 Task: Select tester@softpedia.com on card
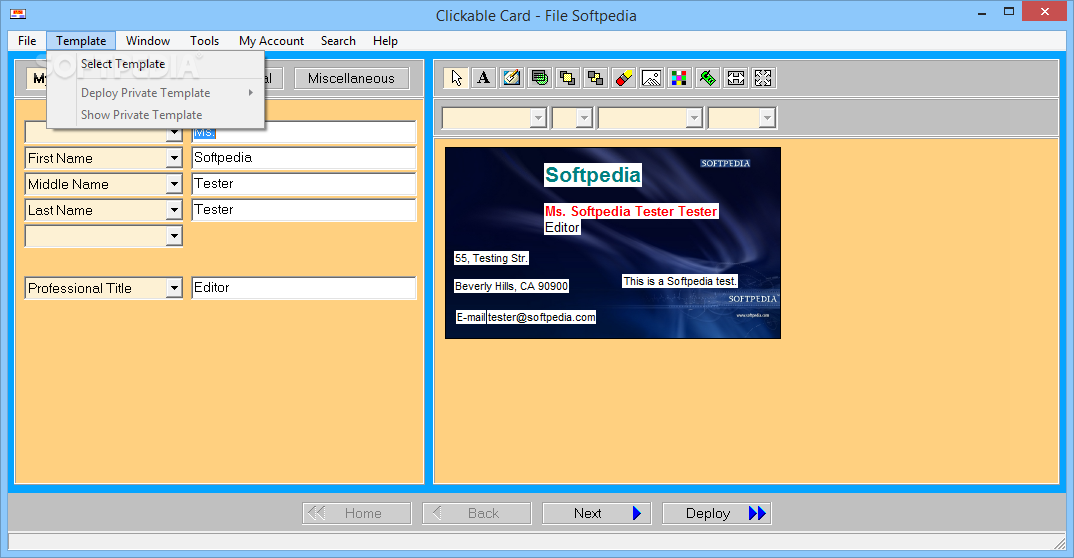click(542, 317)
